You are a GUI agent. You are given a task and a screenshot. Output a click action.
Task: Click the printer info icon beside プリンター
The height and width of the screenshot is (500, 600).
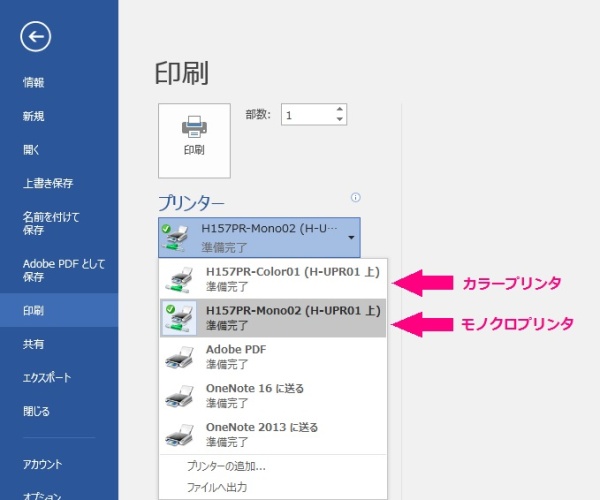(355, 197)
